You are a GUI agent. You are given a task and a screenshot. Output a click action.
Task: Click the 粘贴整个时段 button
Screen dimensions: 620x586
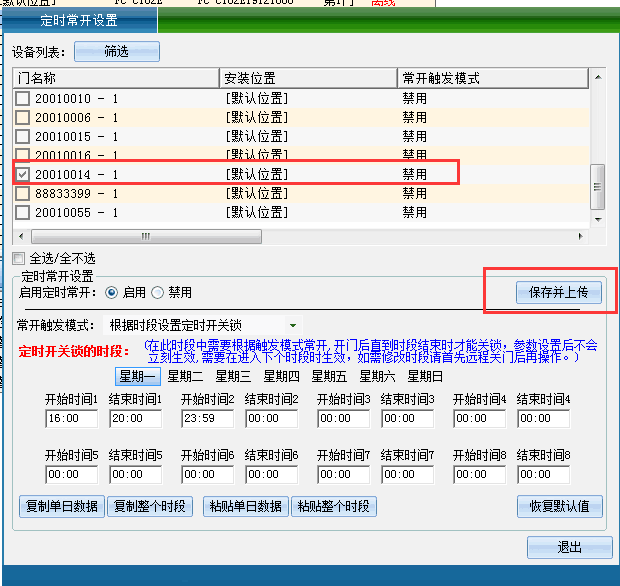(333, 506)
